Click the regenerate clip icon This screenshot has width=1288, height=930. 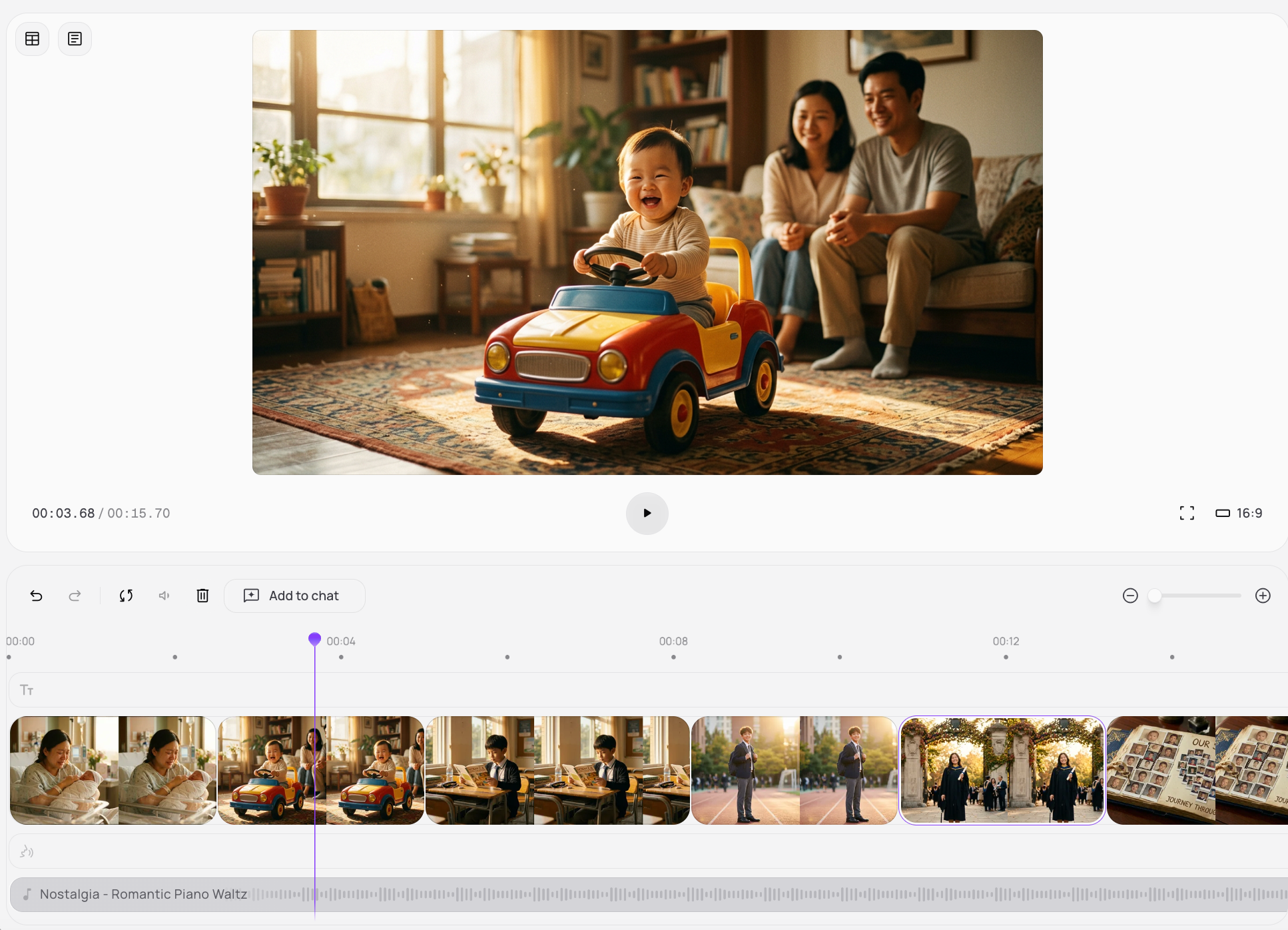coord(126,596)
